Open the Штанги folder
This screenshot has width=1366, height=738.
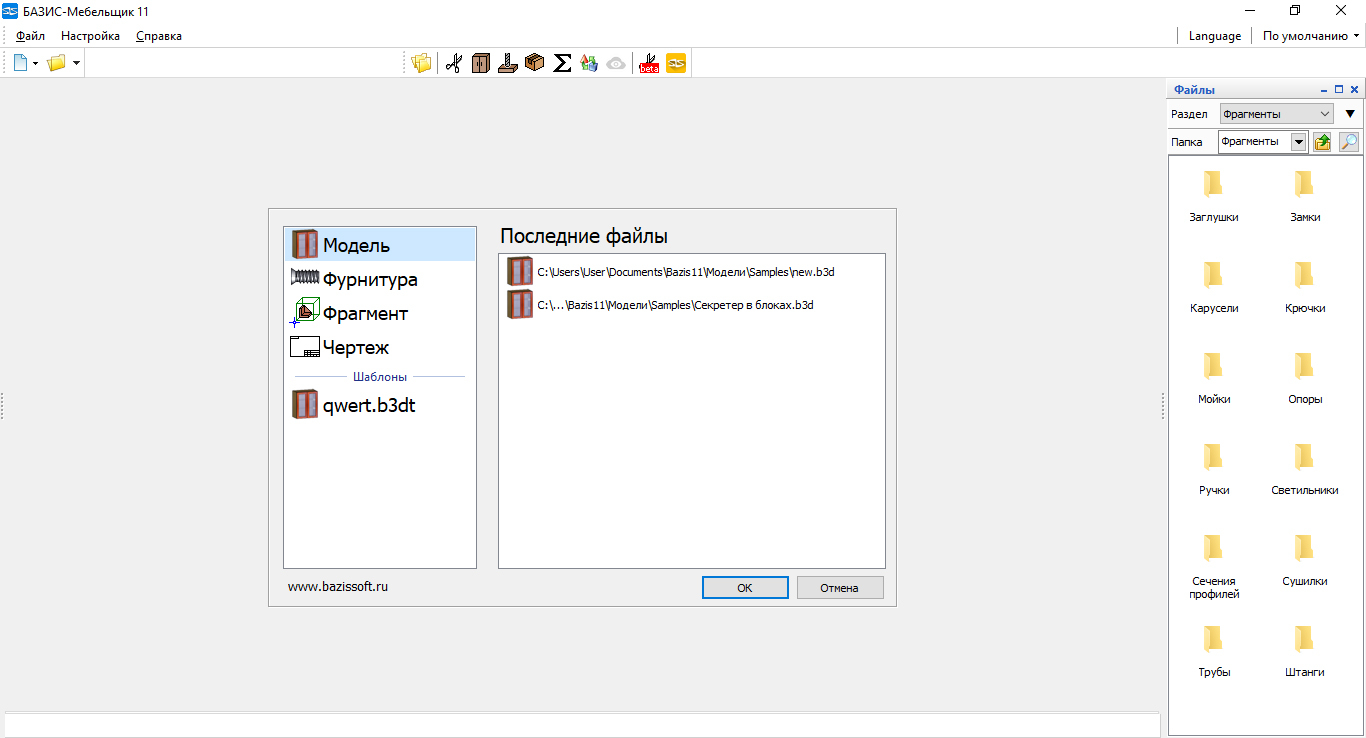tap(1305, 652)
